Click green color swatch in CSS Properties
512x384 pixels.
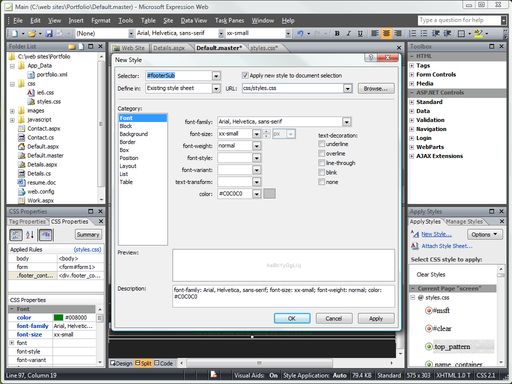click(x=58, y=317)
